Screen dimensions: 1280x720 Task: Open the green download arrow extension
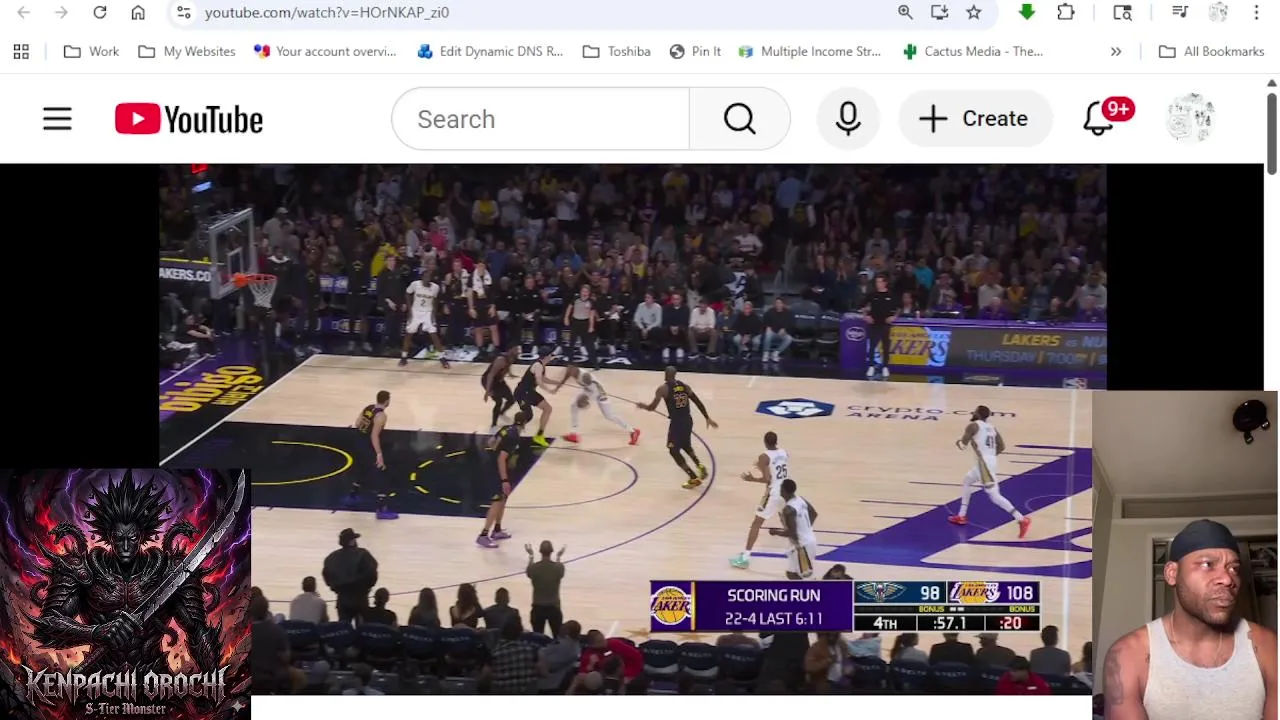click(x=1026, y=12)
